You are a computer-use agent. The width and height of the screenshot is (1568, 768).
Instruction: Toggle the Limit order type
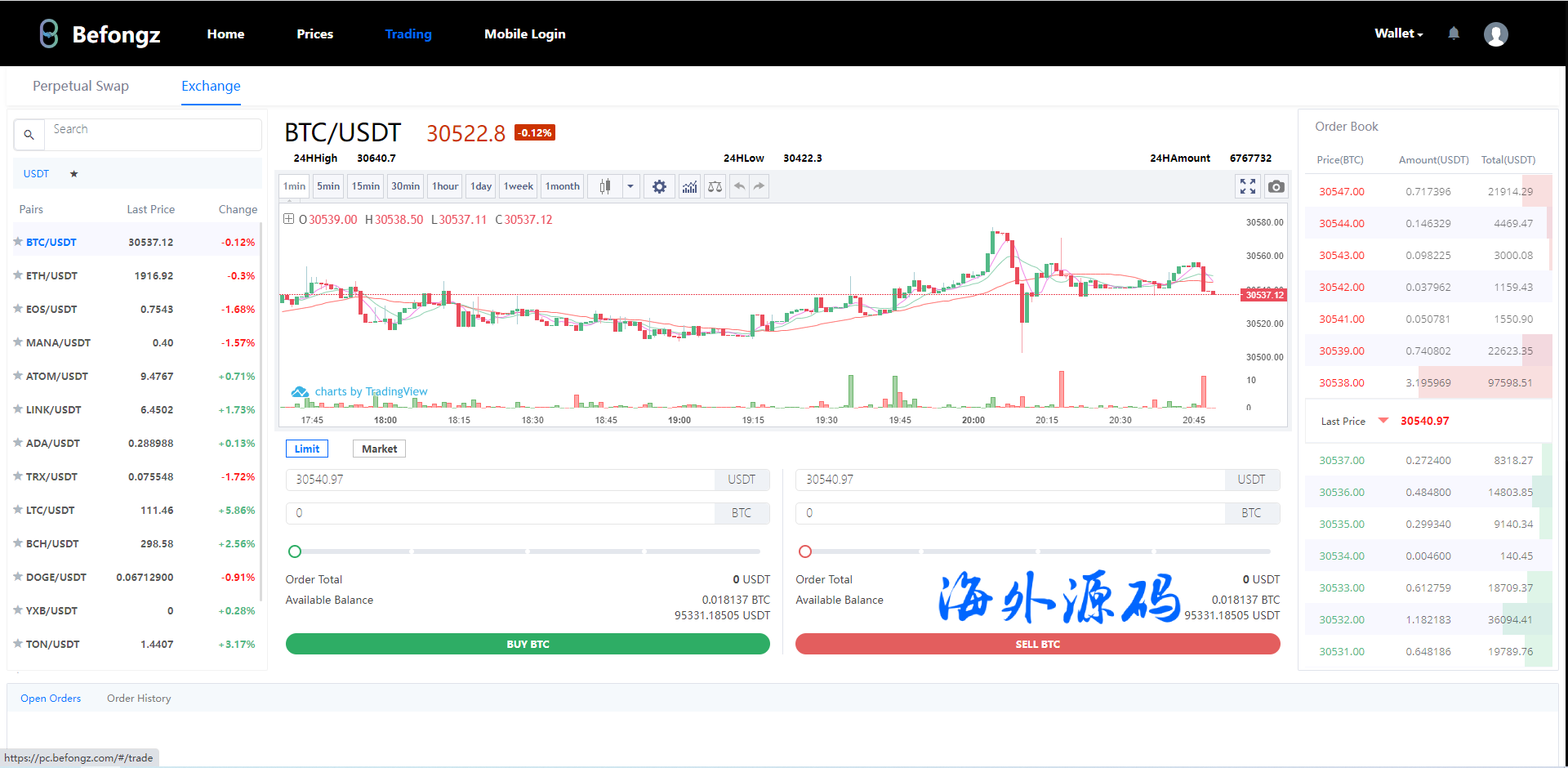pyautogui.click(x=307, y=449)
